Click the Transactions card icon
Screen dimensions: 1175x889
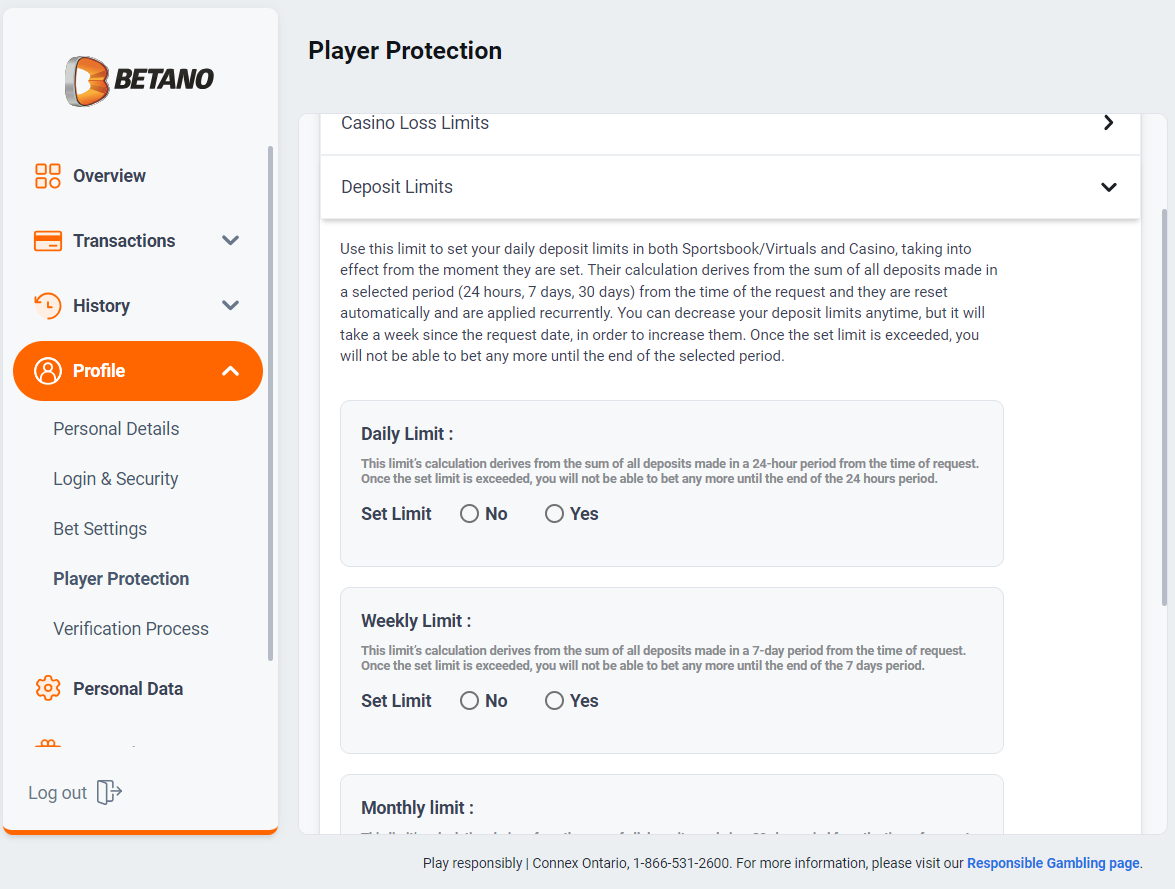48,241
